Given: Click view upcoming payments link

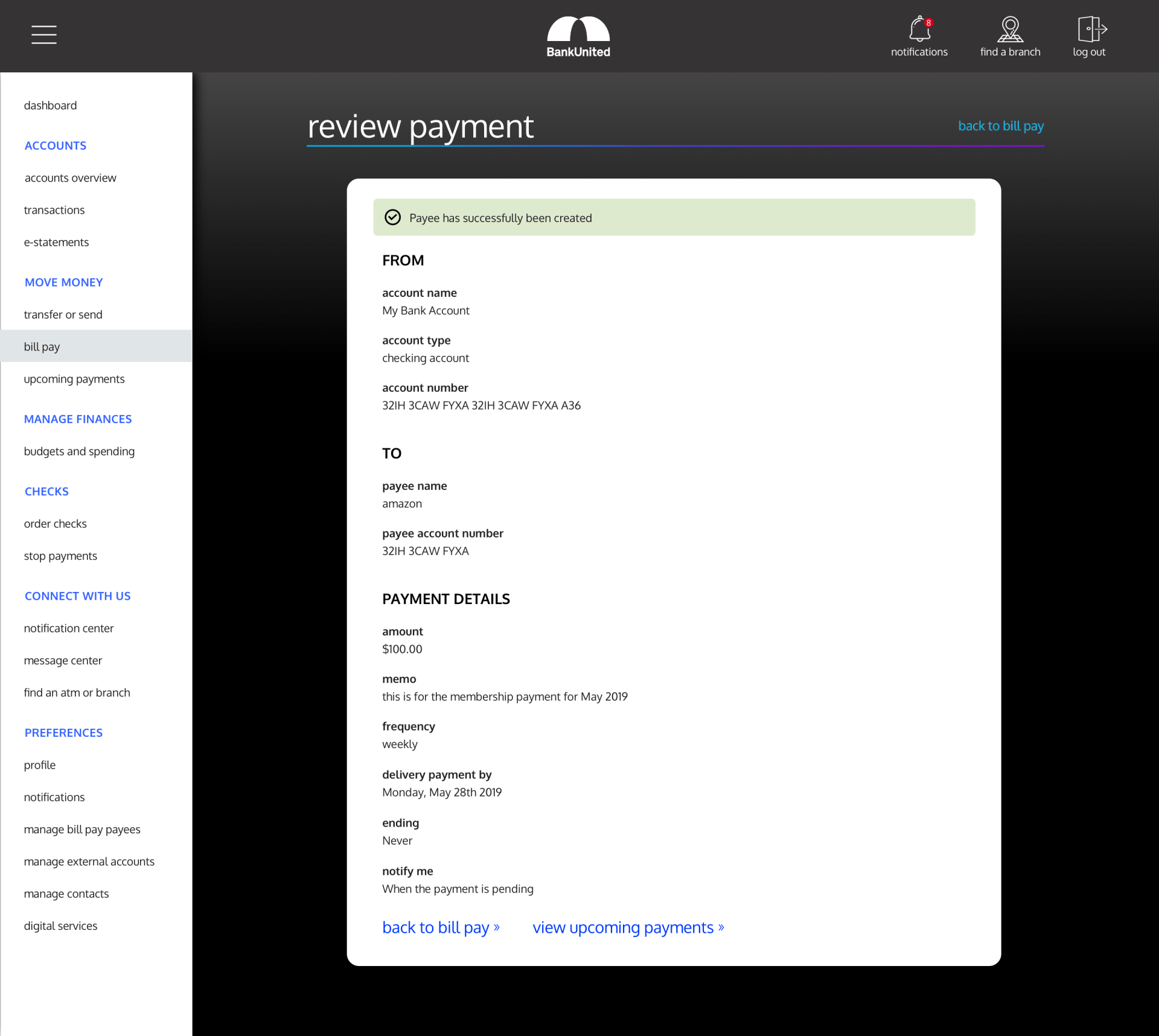Looking at the screenshot, I should (x=628, y=927).
